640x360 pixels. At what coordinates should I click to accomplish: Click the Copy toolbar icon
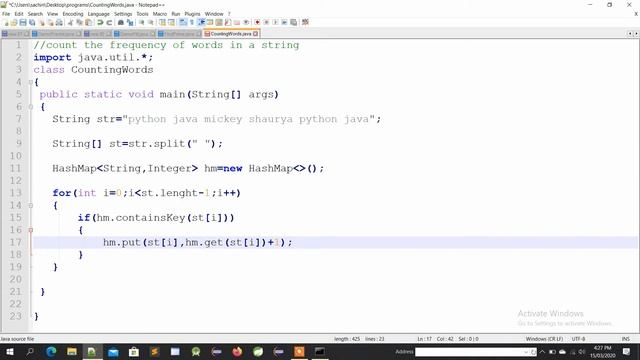tap(79, 22)
